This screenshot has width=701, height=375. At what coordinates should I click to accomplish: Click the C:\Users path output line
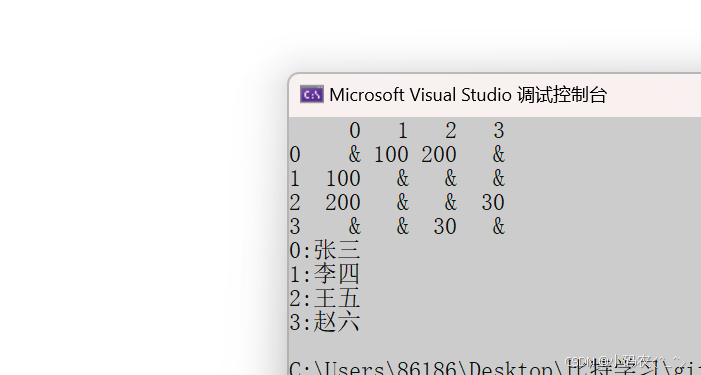pyautogui.click(x=495, y=367)
